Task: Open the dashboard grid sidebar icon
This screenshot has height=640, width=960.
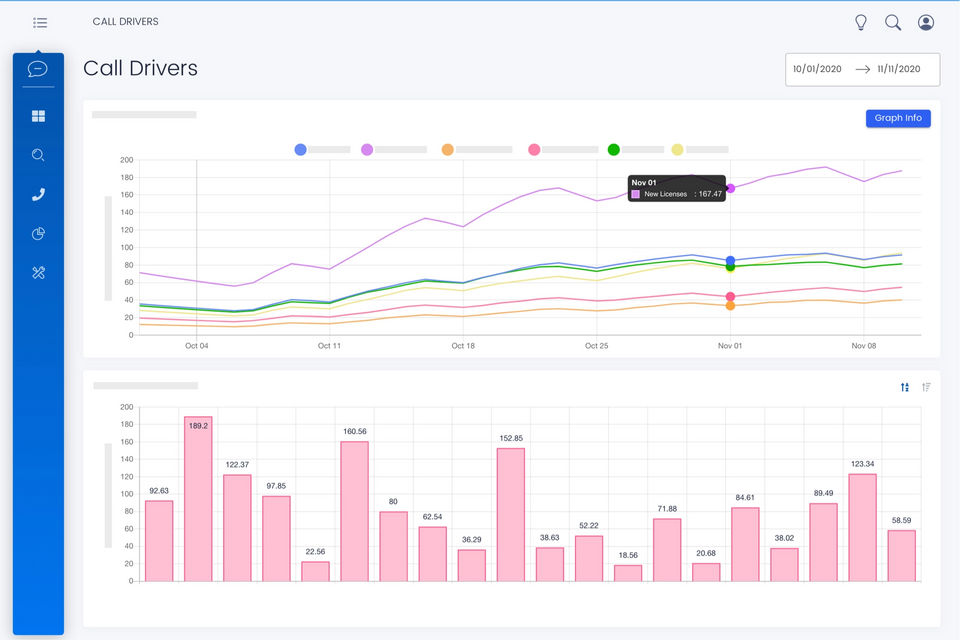Action: pos(38,116)
